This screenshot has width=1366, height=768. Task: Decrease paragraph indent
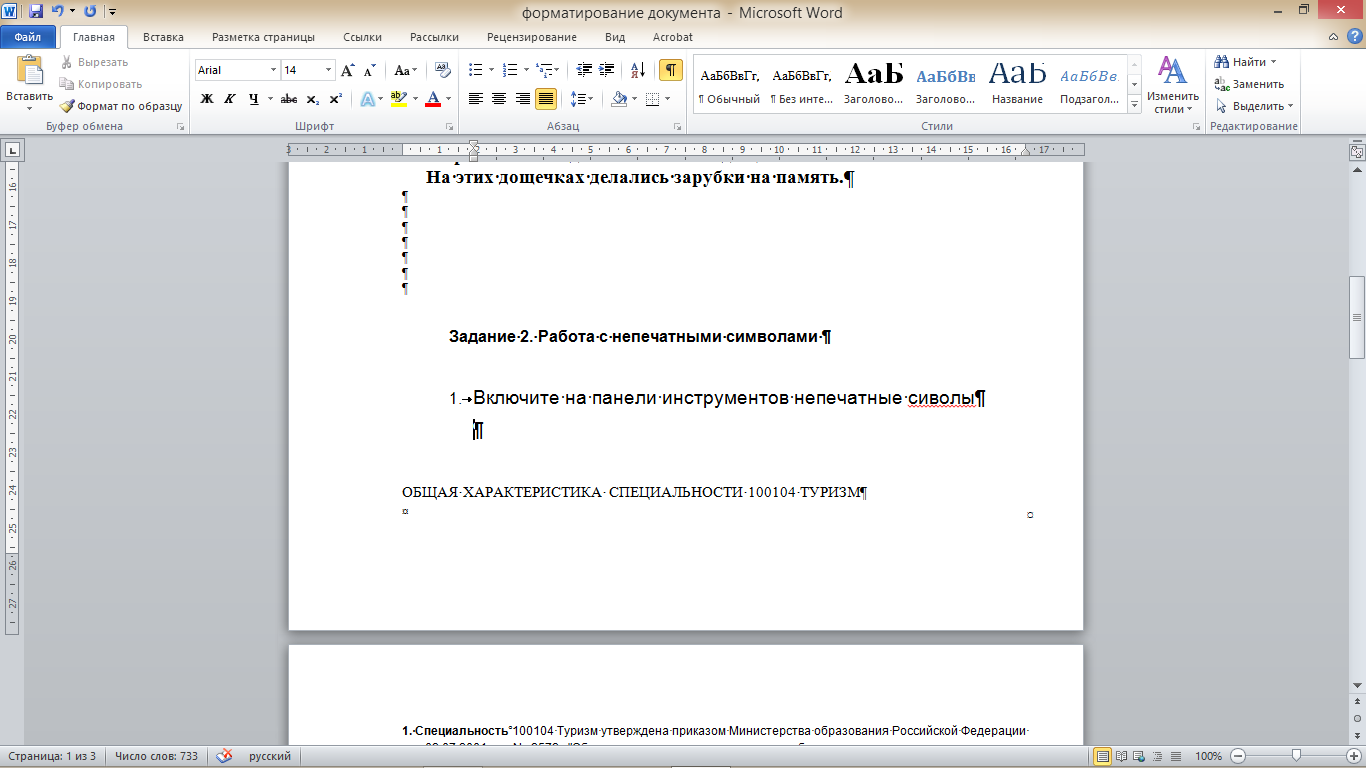tap(585, 70)
